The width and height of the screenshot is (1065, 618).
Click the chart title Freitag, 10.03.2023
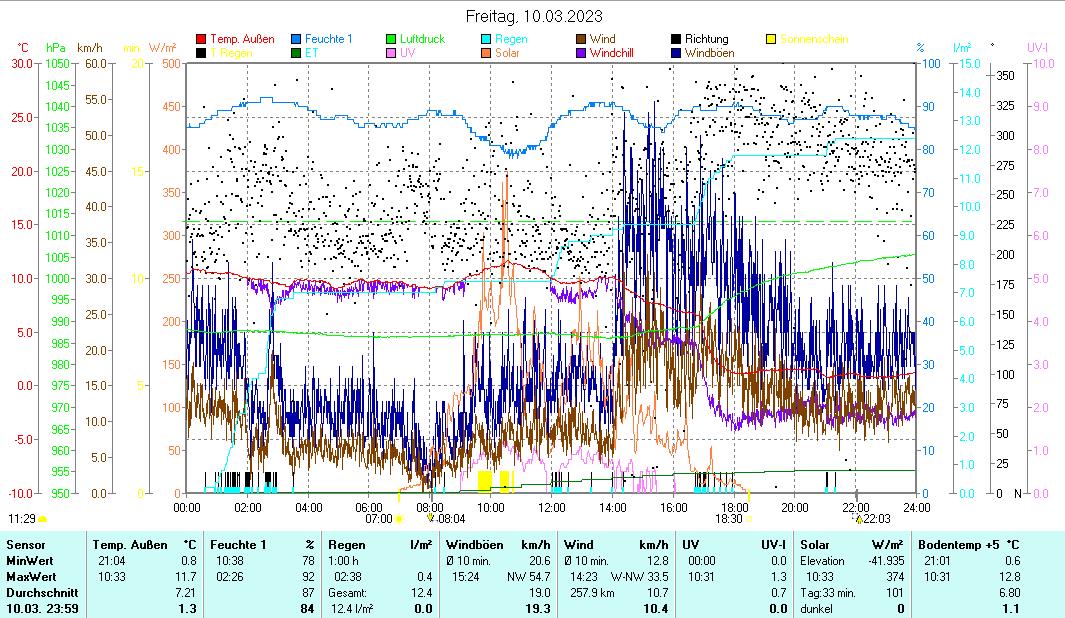click(x=532, y=16)
